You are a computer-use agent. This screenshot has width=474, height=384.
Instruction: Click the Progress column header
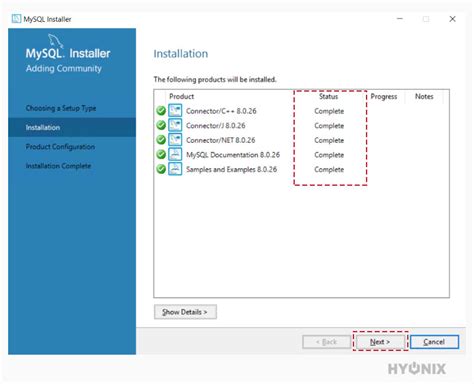coord(384,96)
